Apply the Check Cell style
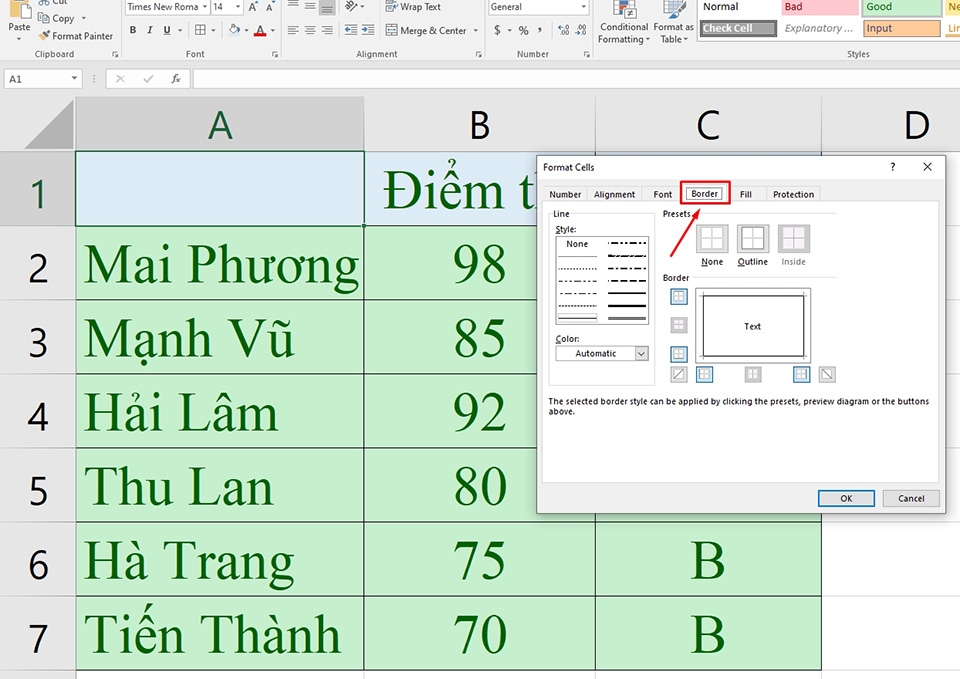 click(738, 28)
